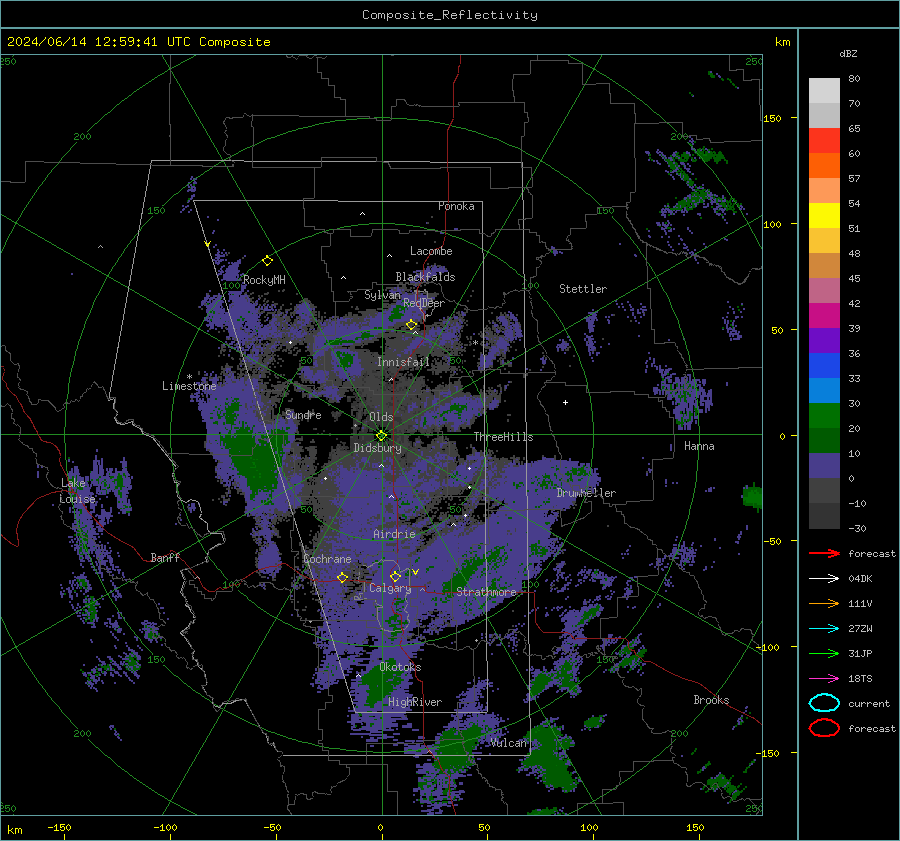Select yellow radar-center marker above Didsbury
The height and width of the screenshot is (841, 900).
[382, 436]
